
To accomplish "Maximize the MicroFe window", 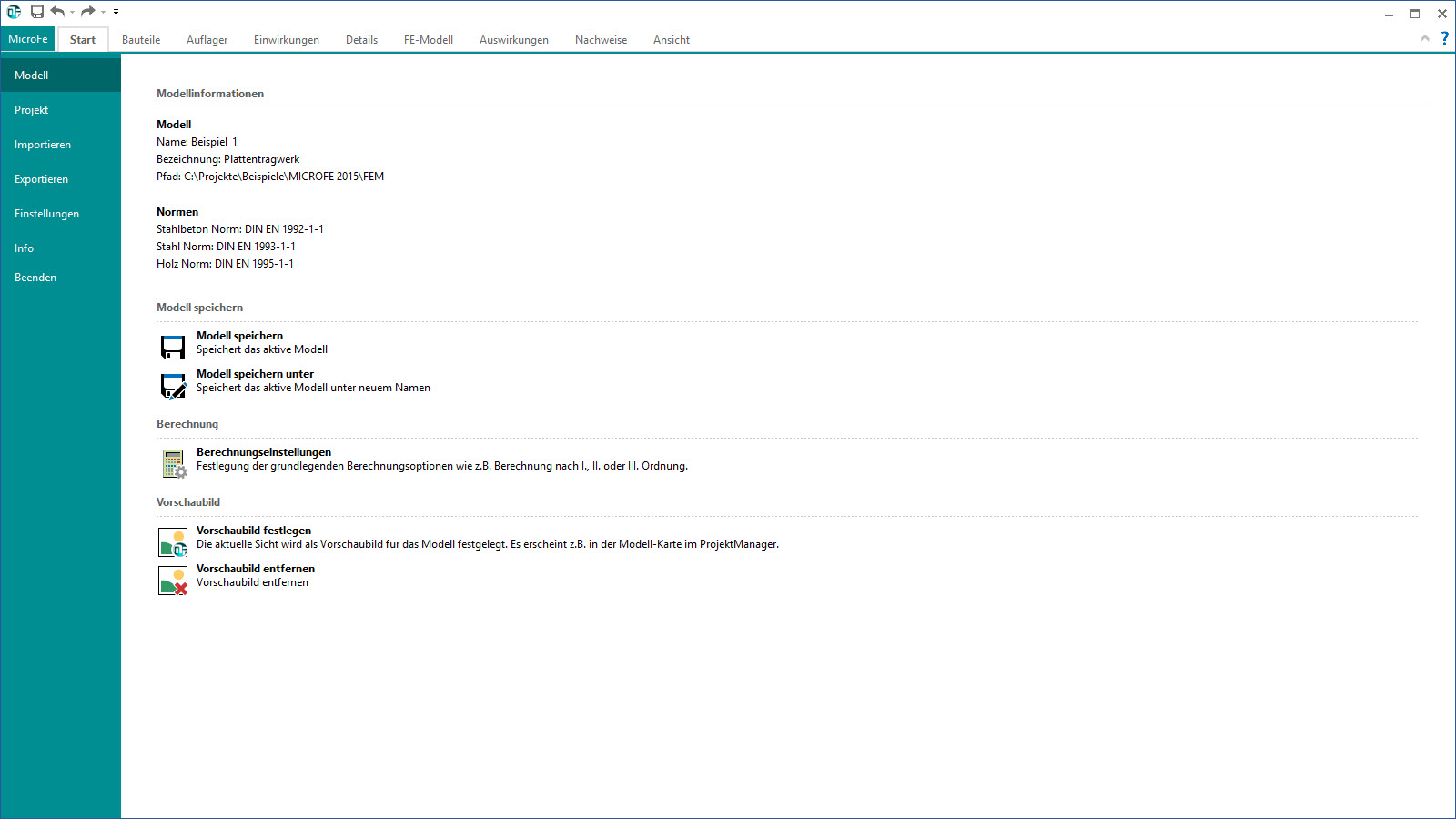I will pyautogui.click(x=1415, y=14).
